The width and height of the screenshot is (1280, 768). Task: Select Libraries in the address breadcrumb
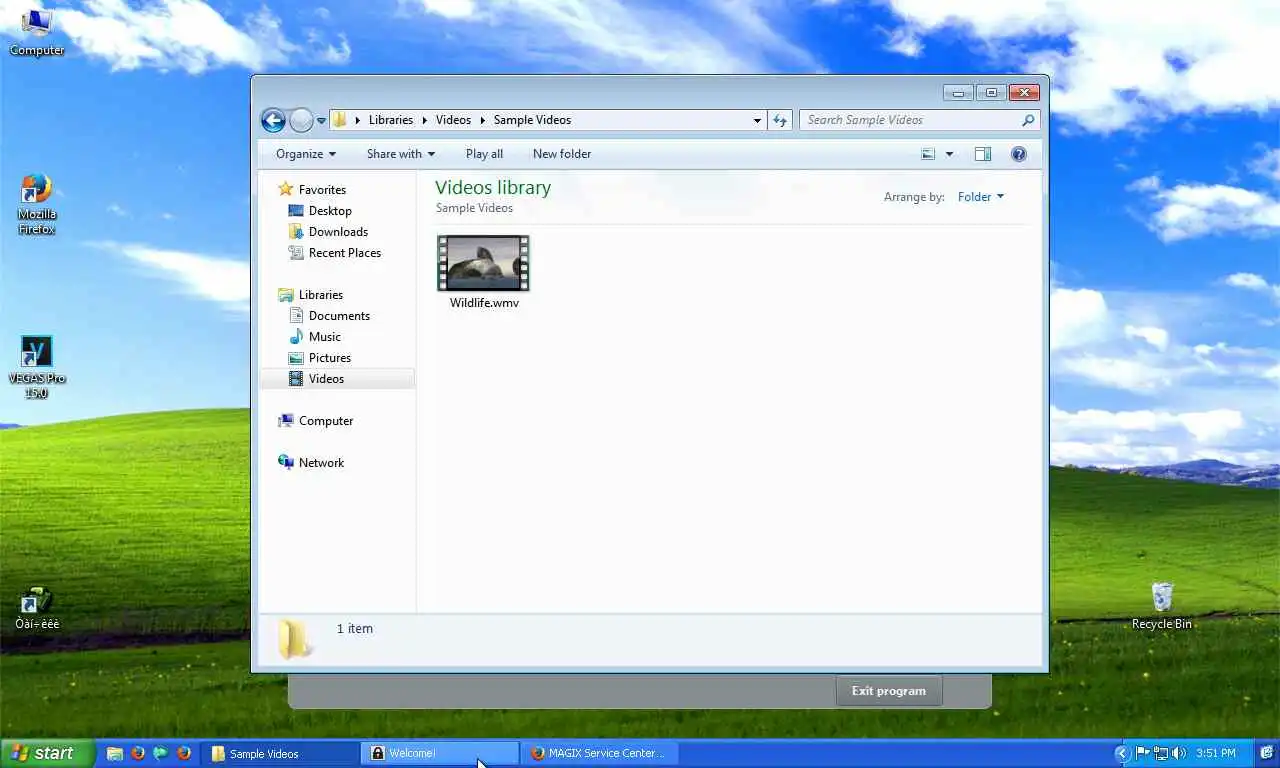point(390,120)
